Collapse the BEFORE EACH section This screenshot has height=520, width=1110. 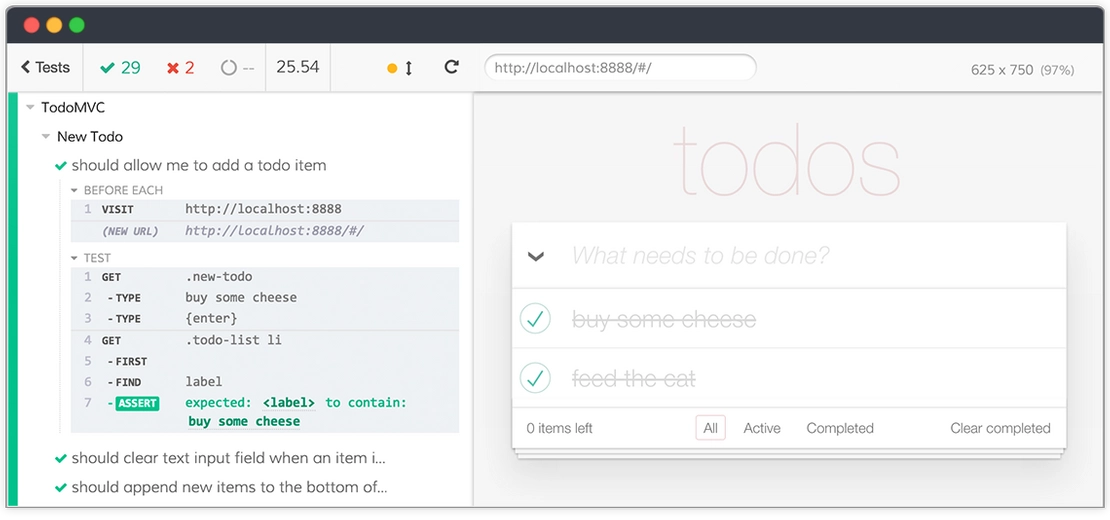tap(76, 190)
